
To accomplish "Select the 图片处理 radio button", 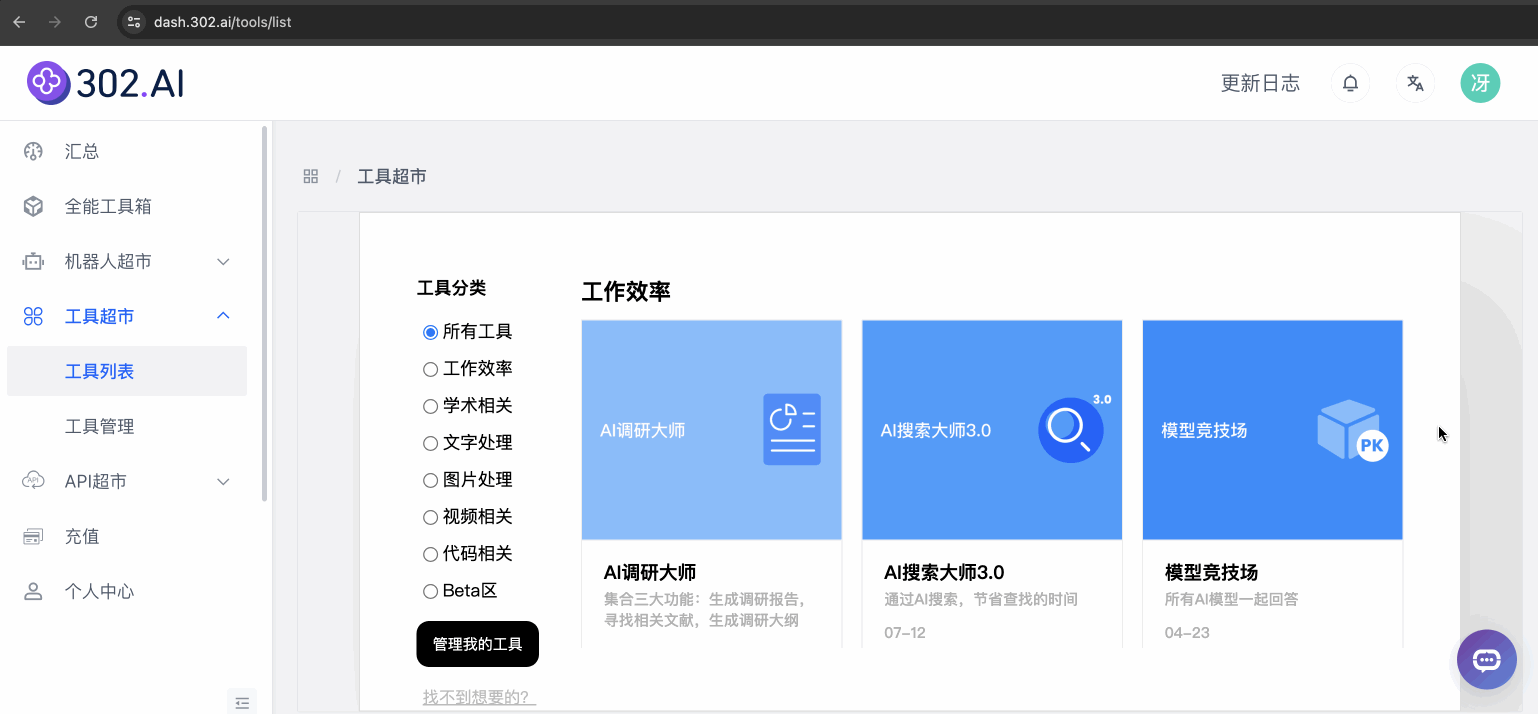I will click(430, 480).
